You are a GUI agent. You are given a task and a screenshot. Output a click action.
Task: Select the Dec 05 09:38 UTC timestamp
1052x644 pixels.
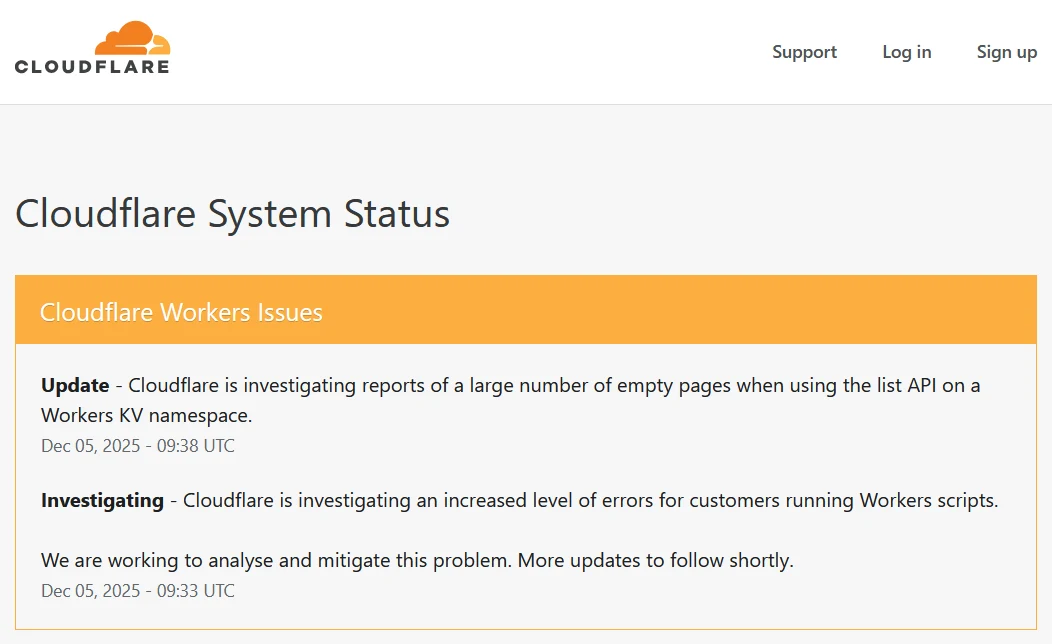point(137,445)
